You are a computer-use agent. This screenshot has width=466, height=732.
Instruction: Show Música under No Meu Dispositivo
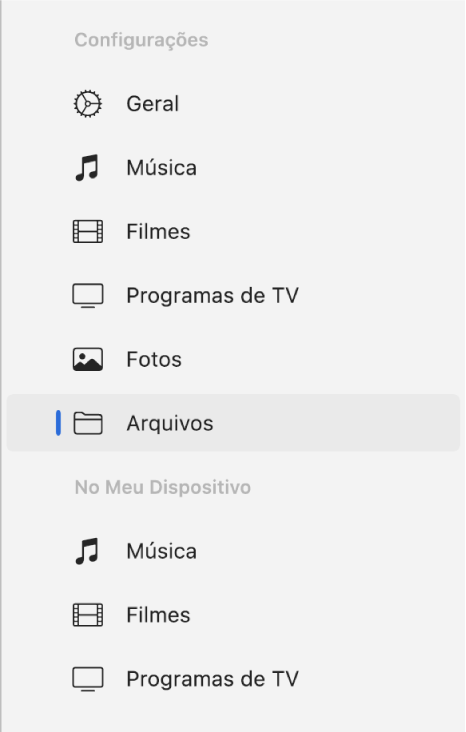(233, 551)
